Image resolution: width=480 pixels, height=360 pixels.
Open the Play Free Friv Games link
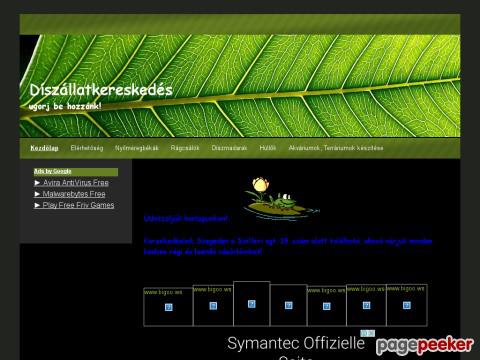tap(74, 205)
